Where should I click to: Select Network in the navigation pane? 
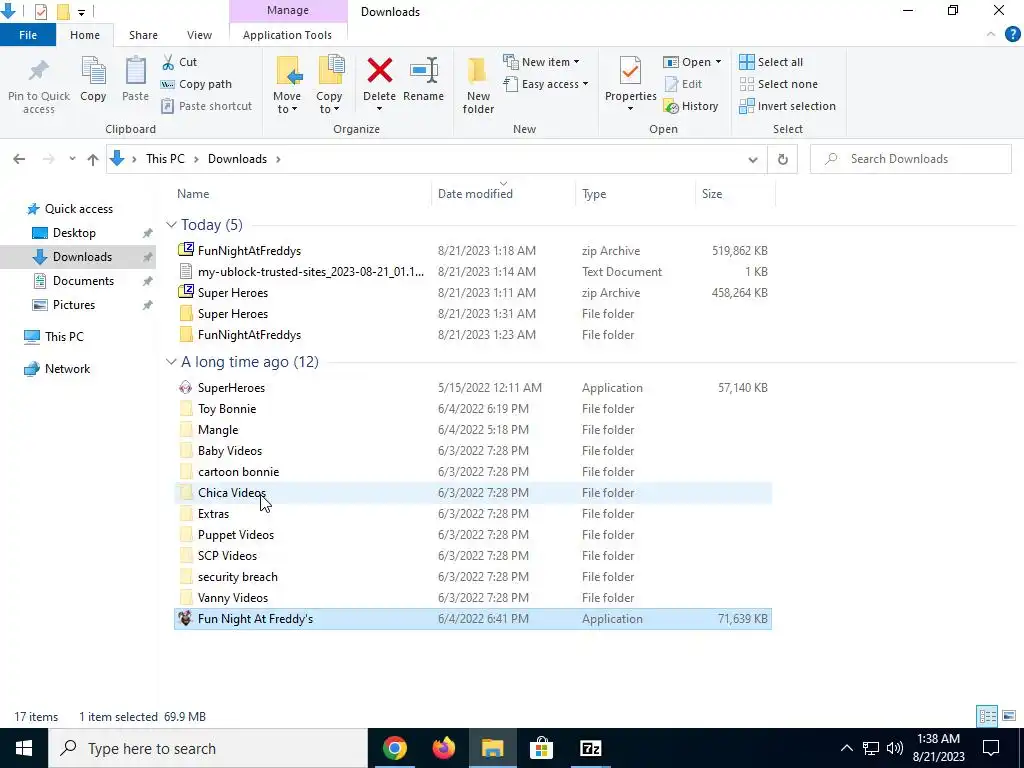click(67, 369)
